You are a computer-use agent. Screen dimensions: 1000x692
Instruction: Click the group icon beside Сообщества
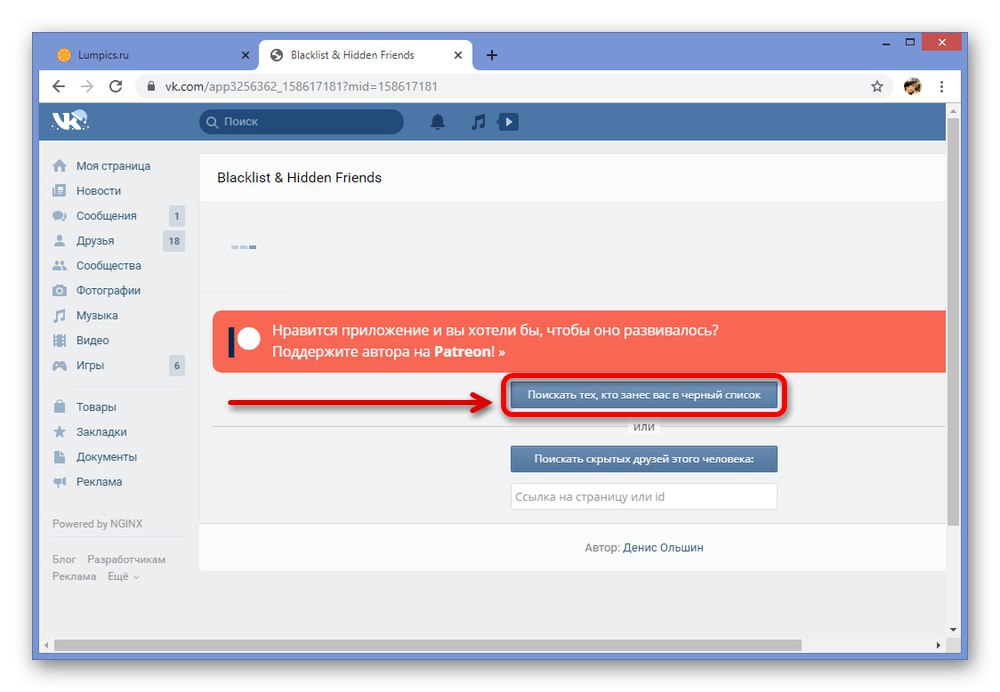coord(59,265)
